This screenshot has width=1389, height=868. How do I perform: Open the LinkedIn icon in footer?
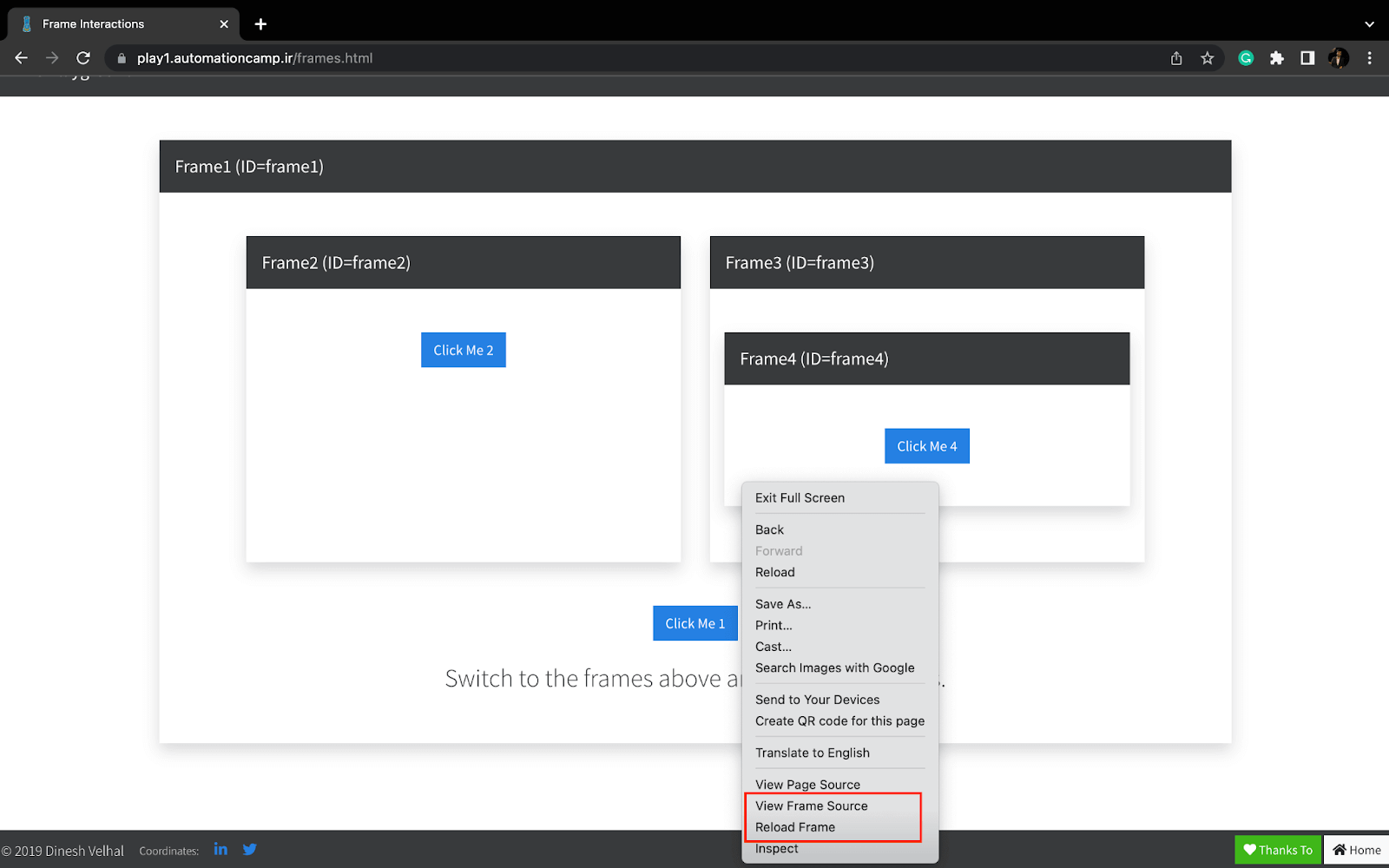point(221,849)
